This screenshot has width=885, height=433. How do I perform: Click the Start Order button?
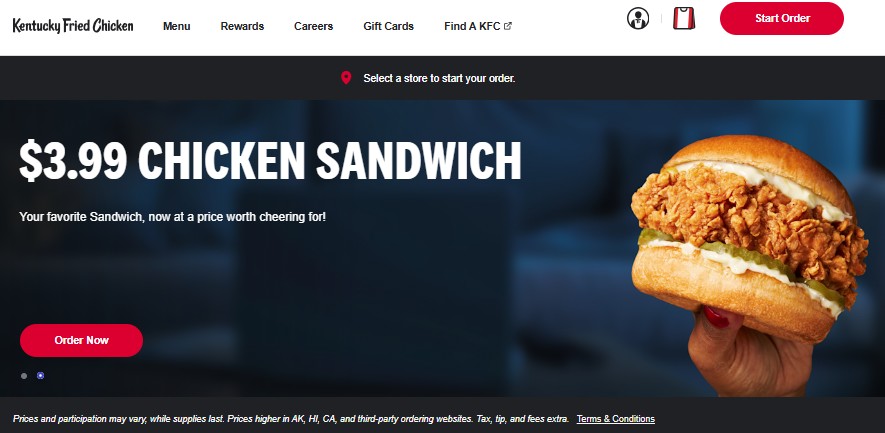tap(782, 18)
